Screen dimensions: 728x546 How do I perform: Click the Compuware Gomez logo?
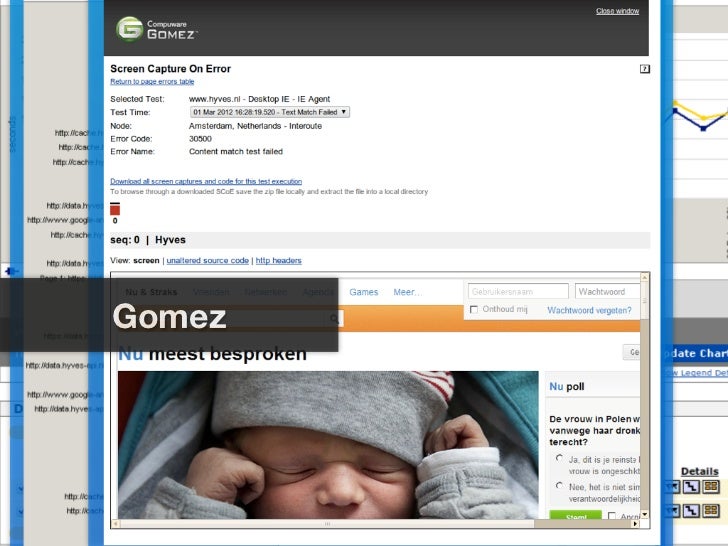pos(157,29)
